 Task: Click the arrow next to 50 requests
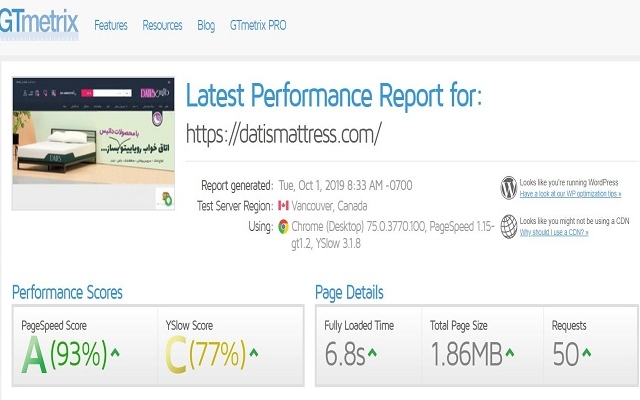[x=587, y=353]
